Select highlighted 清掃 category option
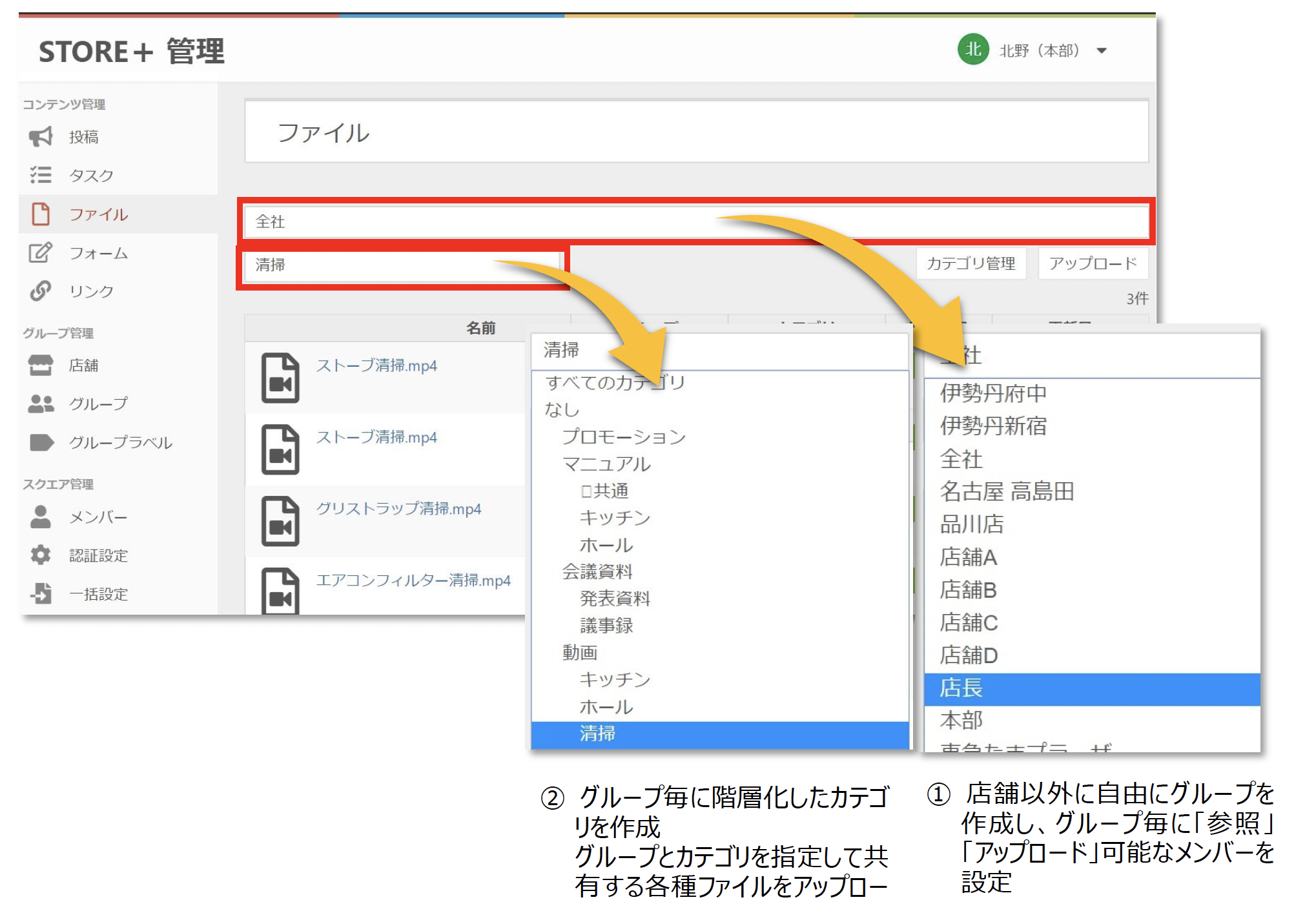This screenshot has height=913, width=1316. tap(720, 734)
